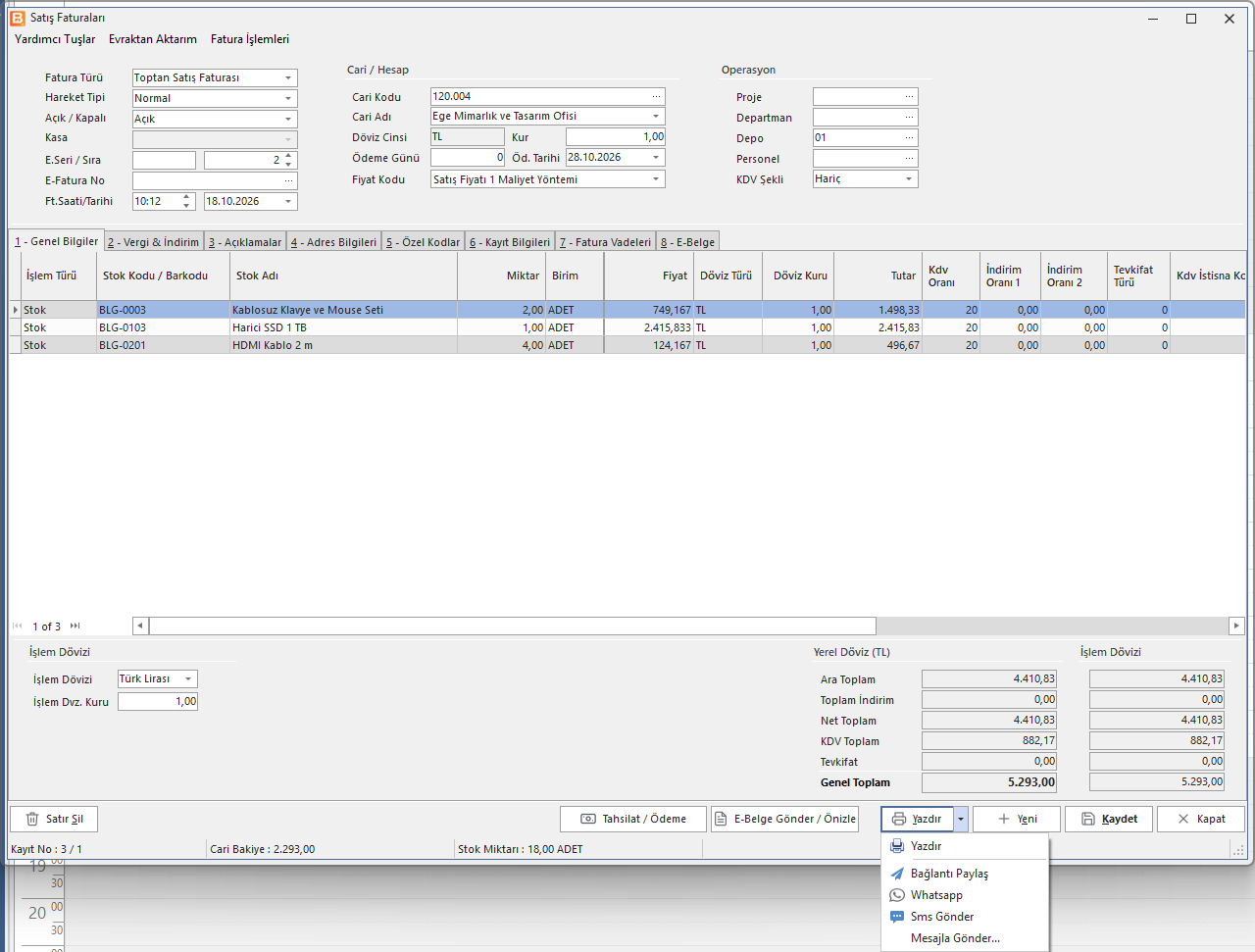1255x952 pixels.
Task: Click the Ödeme Günü input field
Action: 468,157
